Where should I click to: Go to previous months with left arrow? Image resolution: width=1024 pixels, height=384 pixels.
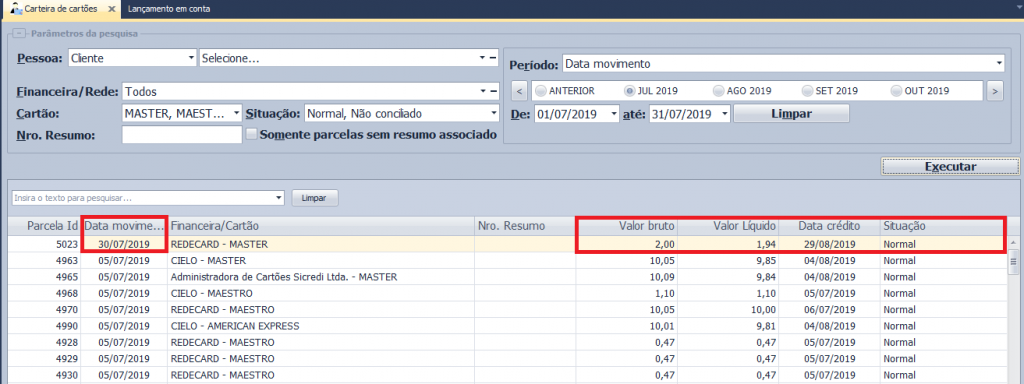519,91
